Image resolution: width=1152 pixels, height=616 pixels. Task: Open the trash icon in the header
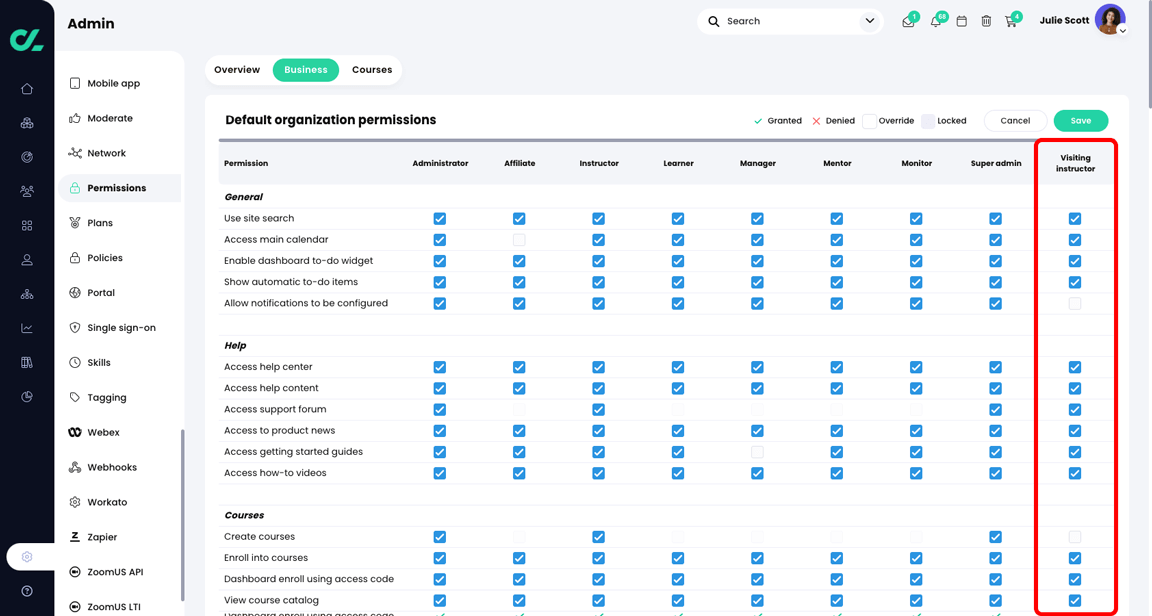tap(986, 19)
